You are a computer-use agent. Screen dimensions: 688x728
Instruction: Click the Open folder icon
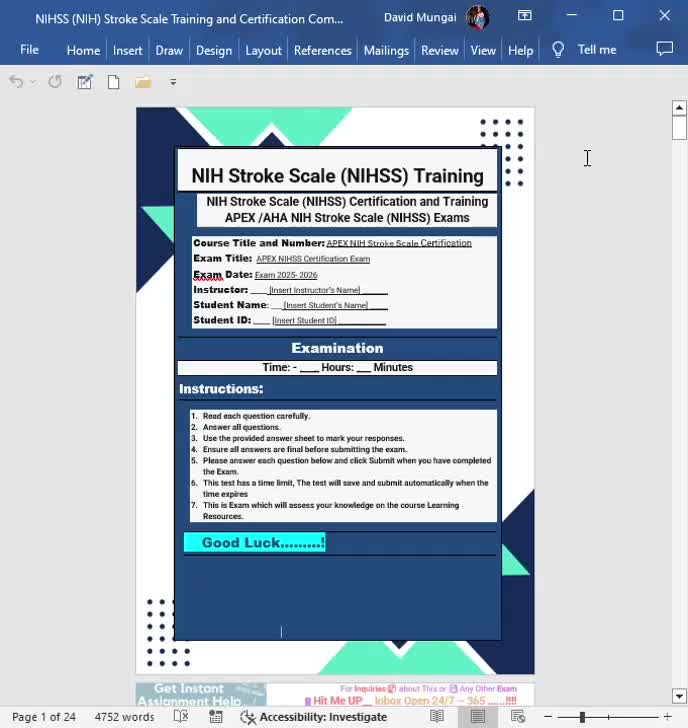pyautogui.click(x=143, y=82)
